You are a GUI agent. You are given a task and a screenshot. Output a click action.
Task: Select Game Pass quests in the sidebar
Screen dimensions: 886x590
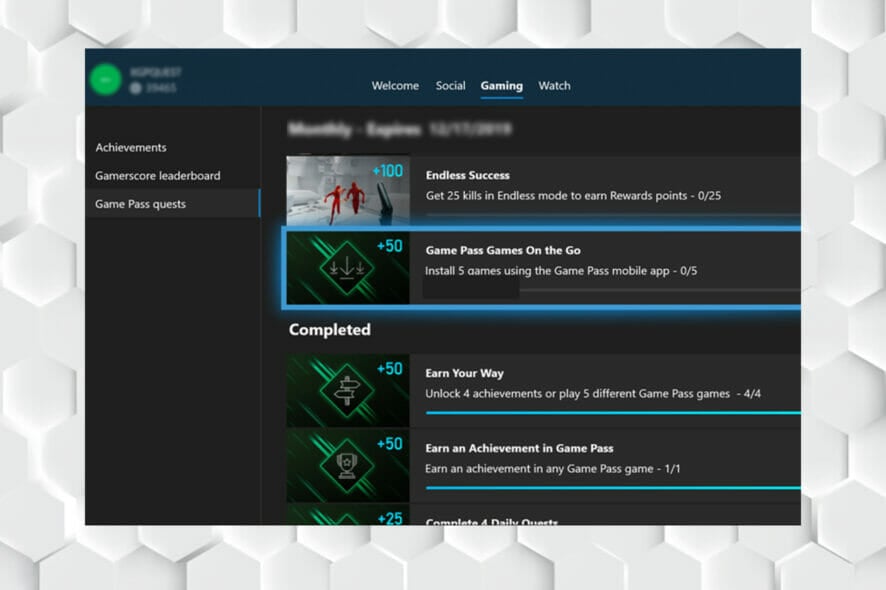(x=172, y=204)
